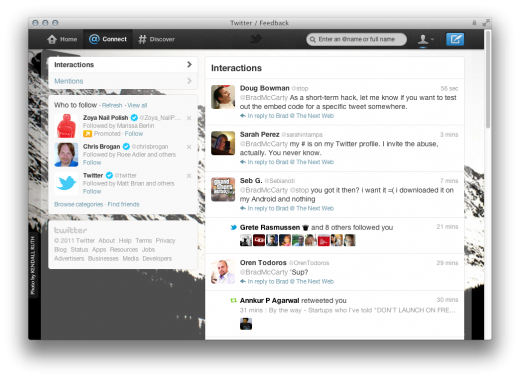Screen dimensions: 520x379
Task: Click the fullscreen arrows in title bar
Action: [x=486, y=23]
